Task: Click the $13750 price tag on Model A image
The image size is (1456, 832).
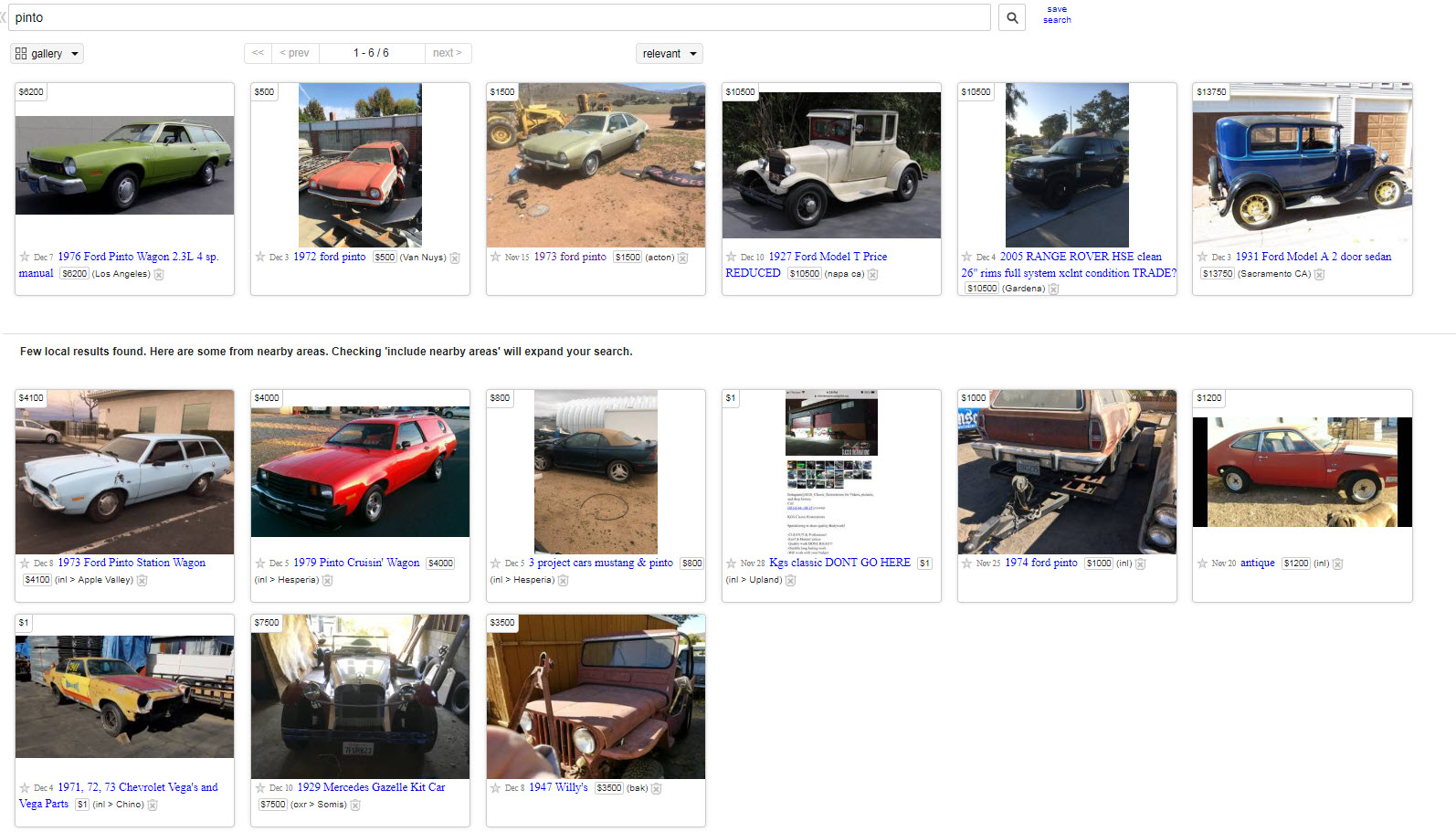Action: point(1211,91)
